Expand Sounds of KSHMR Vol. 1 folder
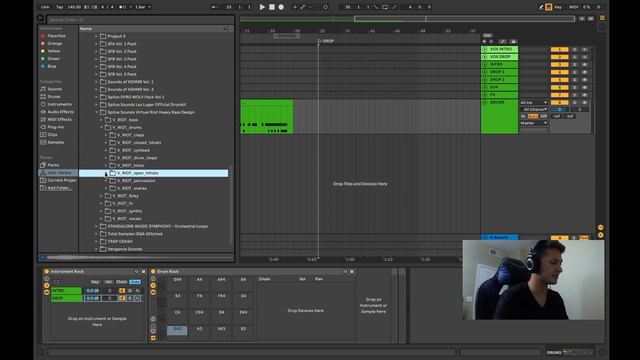 (97, 82)
